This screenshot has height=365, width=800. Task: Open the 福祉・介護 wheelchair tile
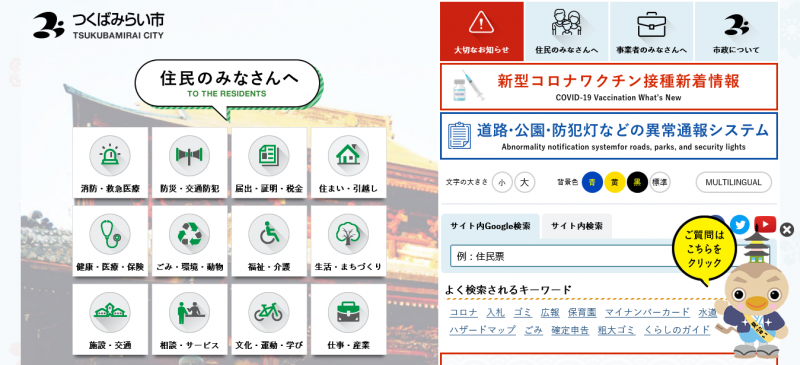tap(269, 241)
